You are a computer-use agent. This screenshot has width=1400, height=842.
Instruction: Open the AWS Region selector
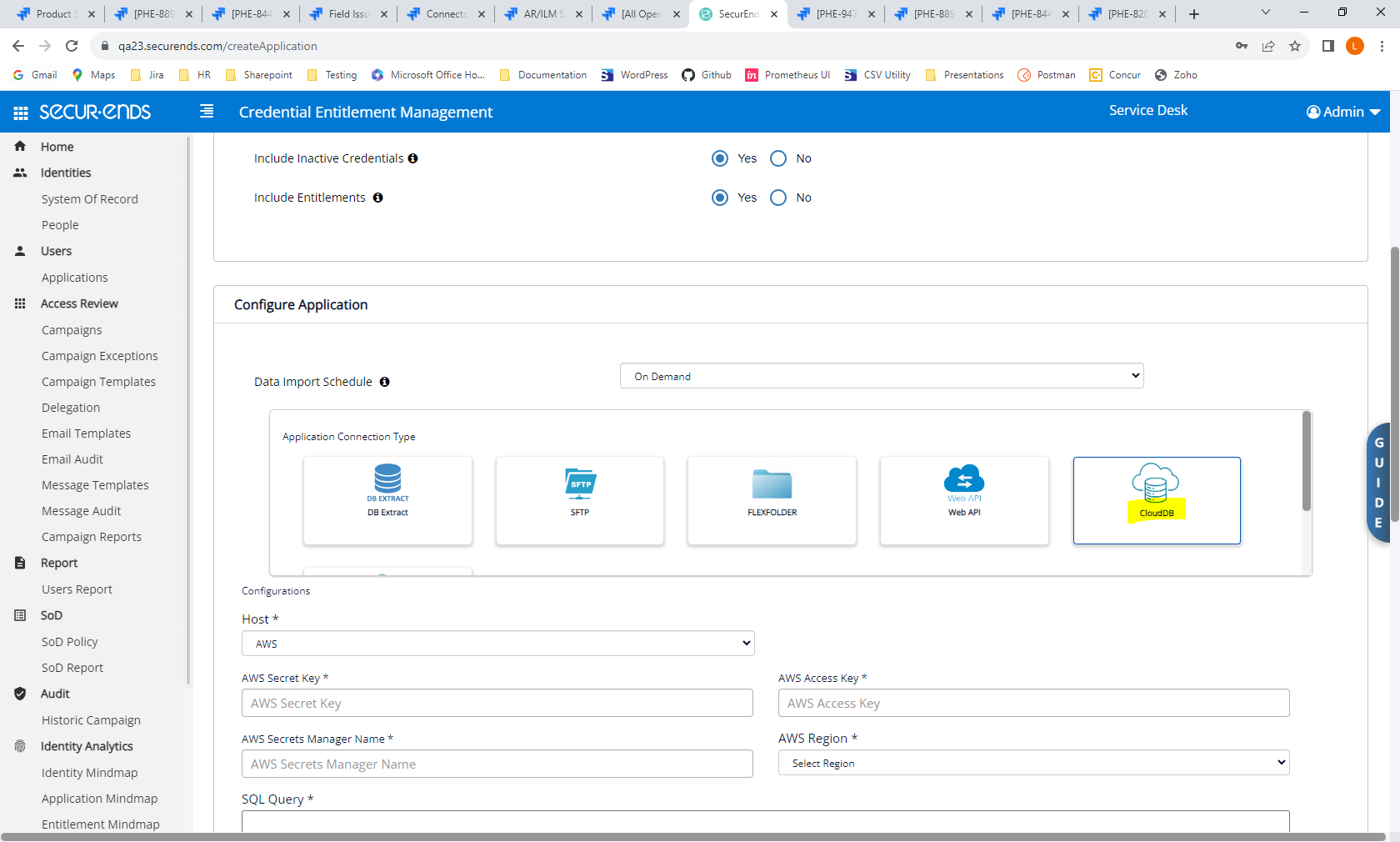[x=1032, y=762]
